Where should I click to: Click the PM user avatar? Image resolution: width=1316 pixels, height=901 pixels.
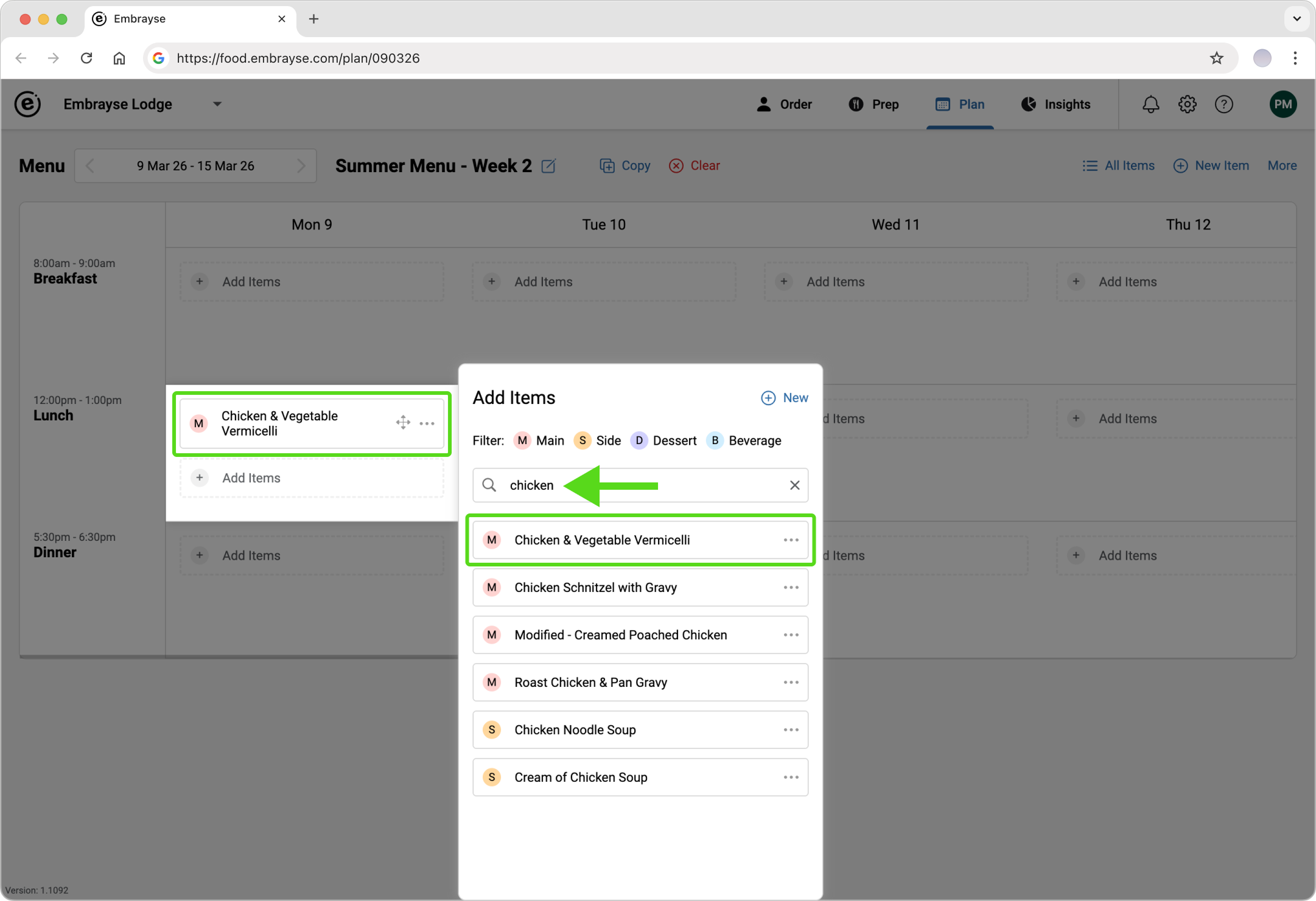coord(1283,105)
